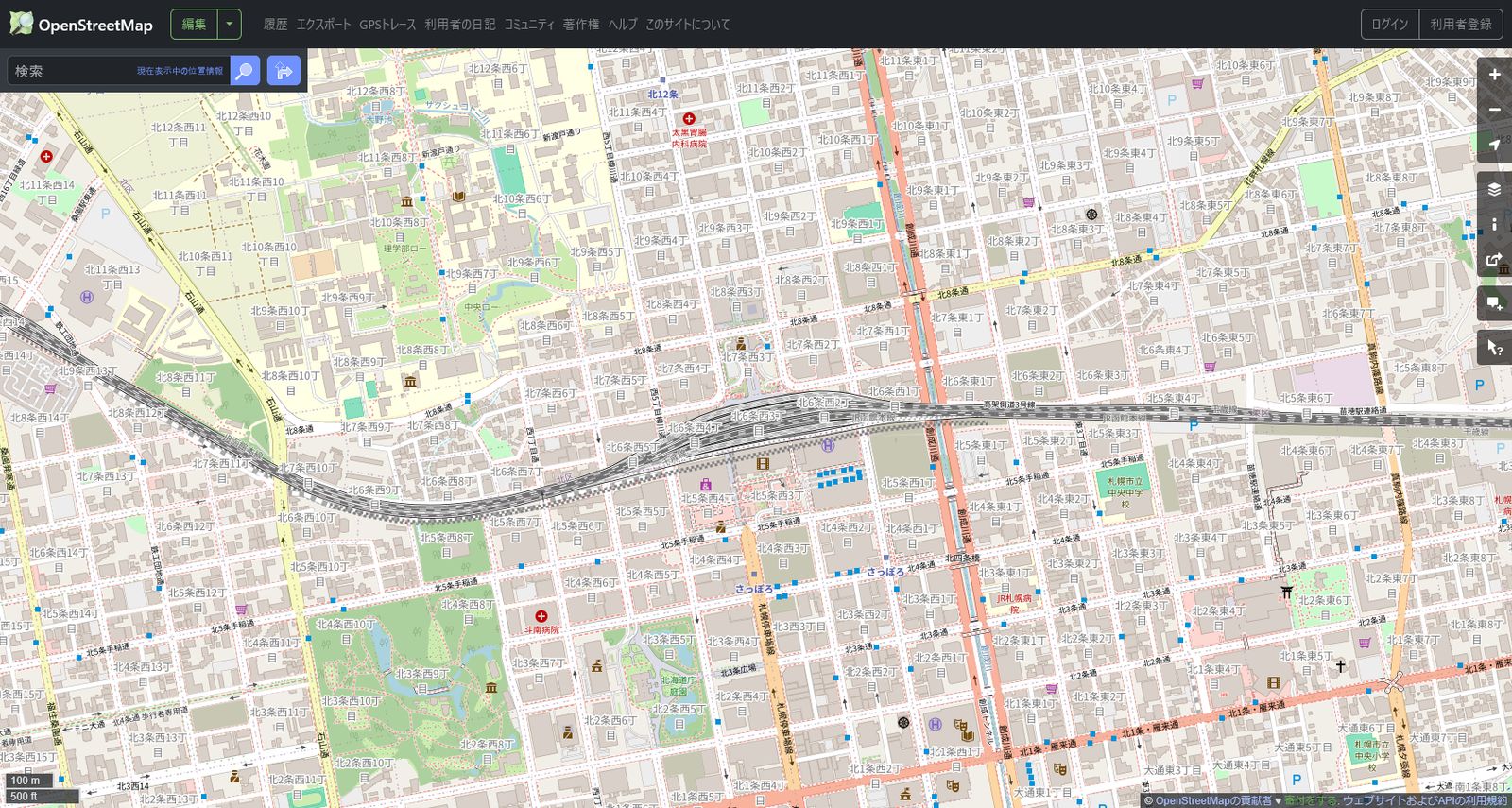Expand the 編集 edit dropdown arrow

(x=229, y=25)
